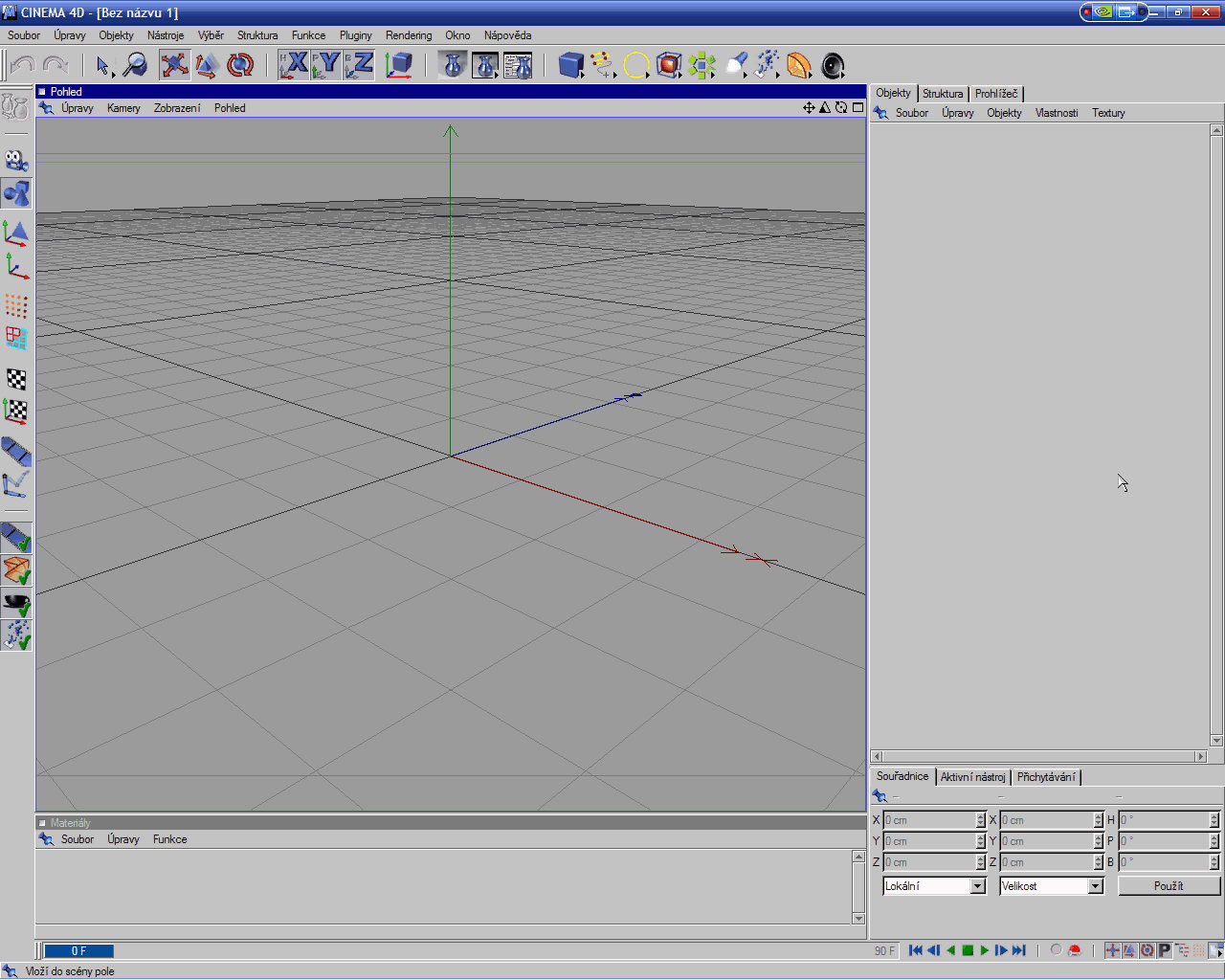Open Render Settings icon

coord(518,65)
